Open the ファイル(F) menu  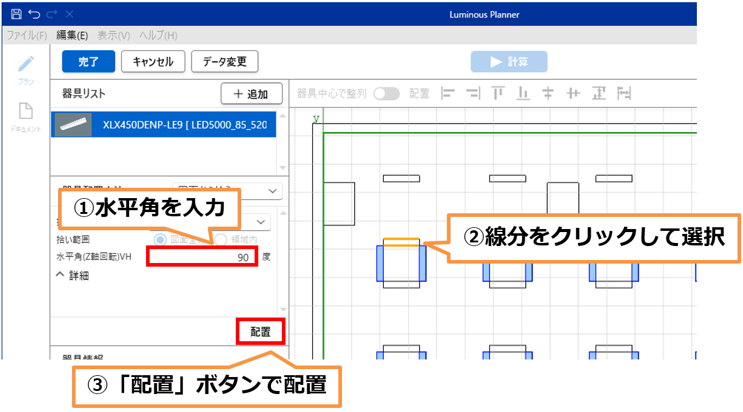tap(27, 35)
